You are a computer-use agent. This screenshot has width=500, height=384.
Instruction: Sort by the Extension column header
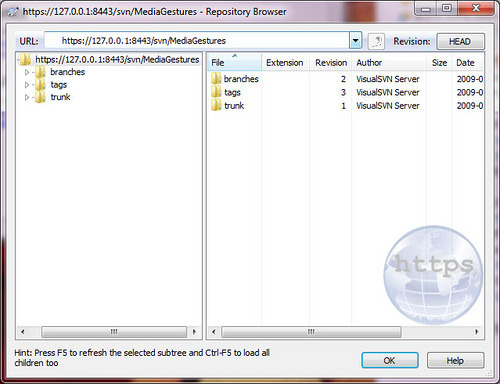coord(286,62)
